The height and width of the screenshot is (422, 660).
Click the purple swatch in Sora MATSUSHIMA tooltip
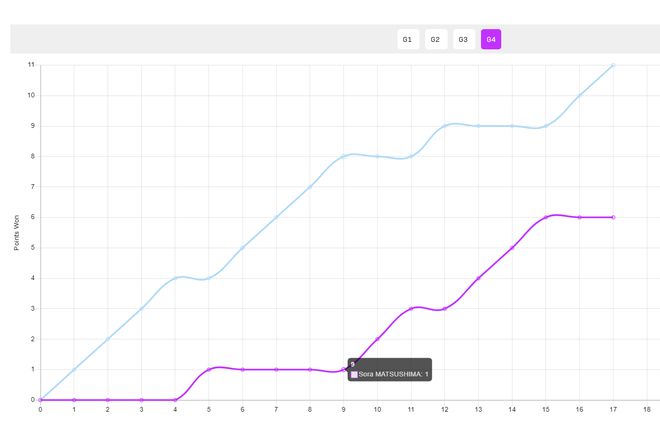point(354,374)
